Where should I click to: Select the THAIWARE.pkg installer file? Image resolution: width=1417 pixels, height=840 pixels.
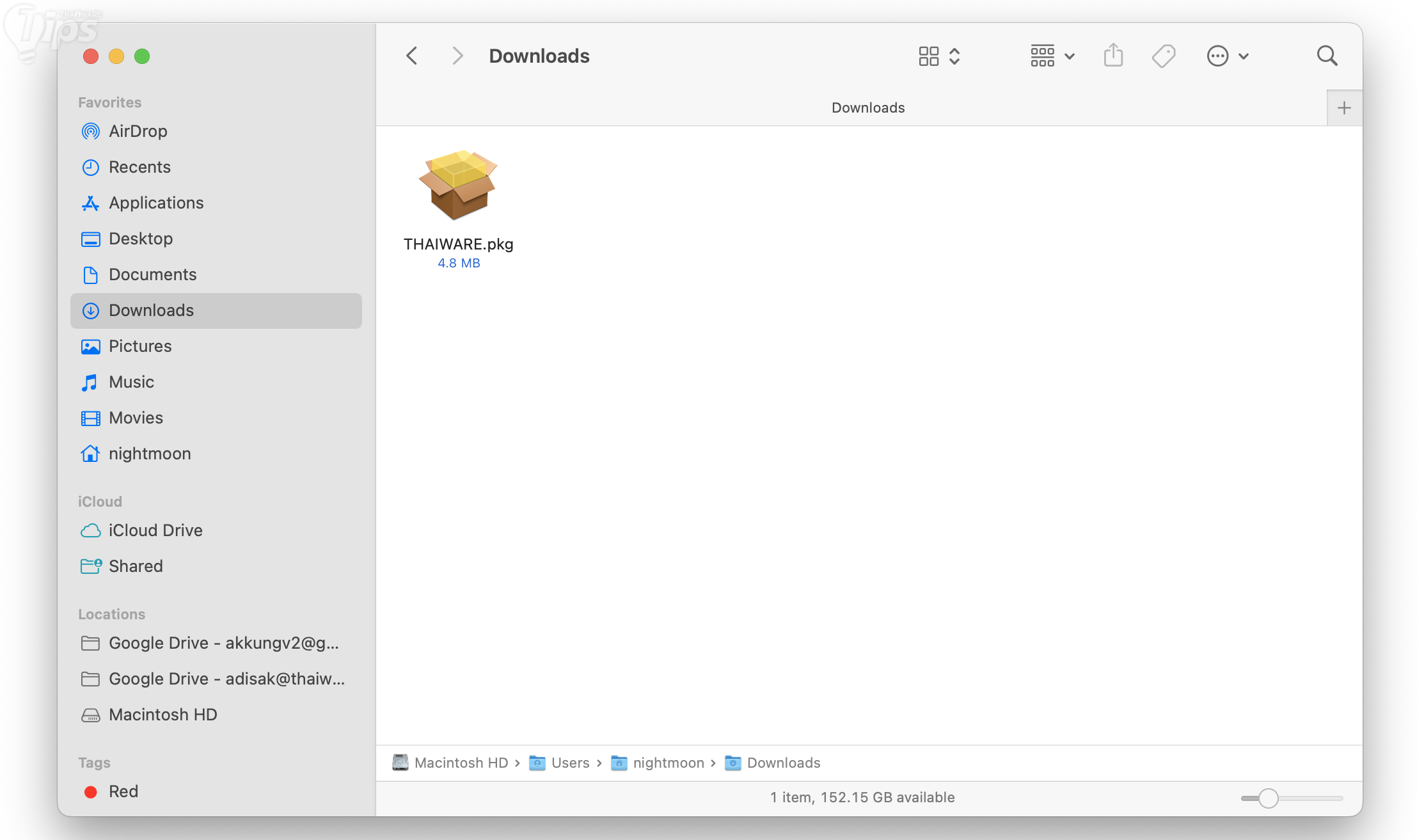[458, 186]
